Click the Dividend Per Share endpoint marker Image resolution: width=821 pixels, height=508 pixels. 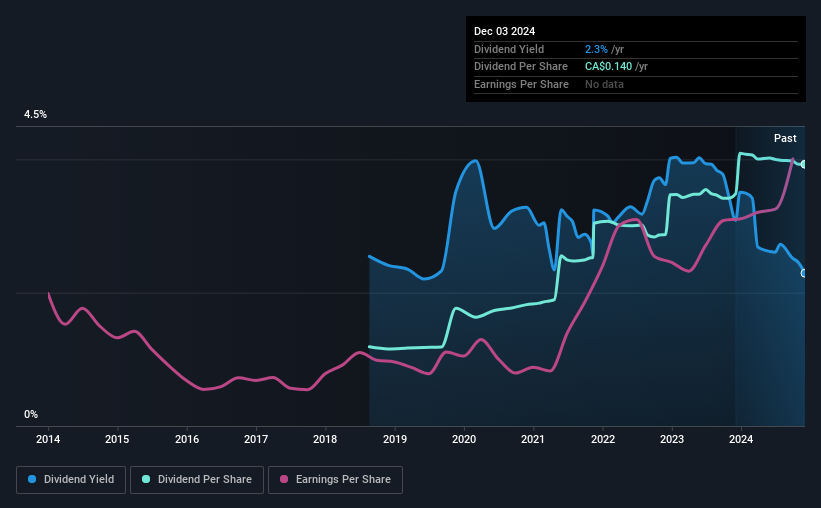click(804, 164)
